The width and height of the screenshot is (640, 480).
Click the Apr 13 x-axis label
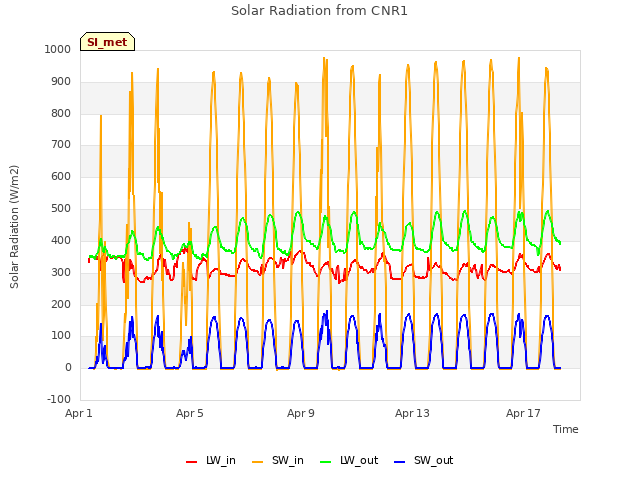coord(412,413)
